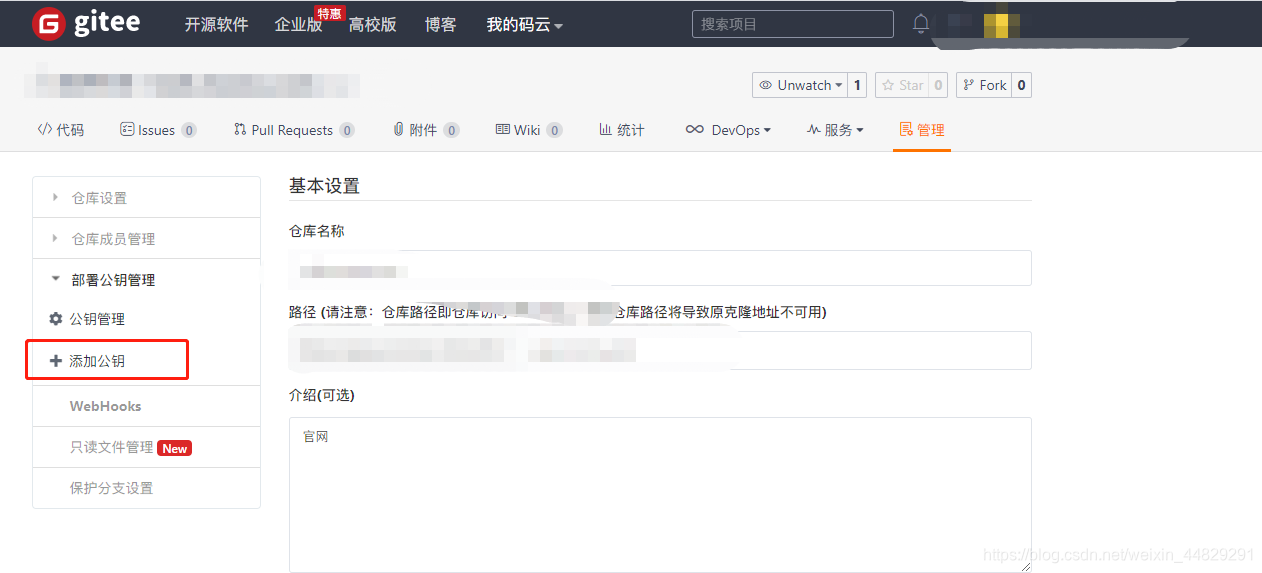
Task: Click the 路径 input field
Action: click(660, 350)
